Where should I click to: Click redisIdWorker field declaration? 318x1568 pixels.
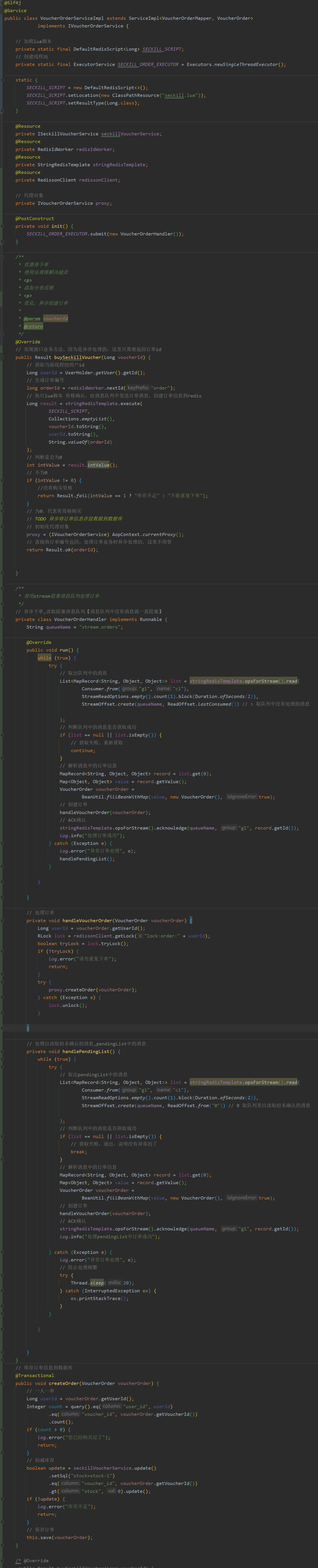coord(94,149)
